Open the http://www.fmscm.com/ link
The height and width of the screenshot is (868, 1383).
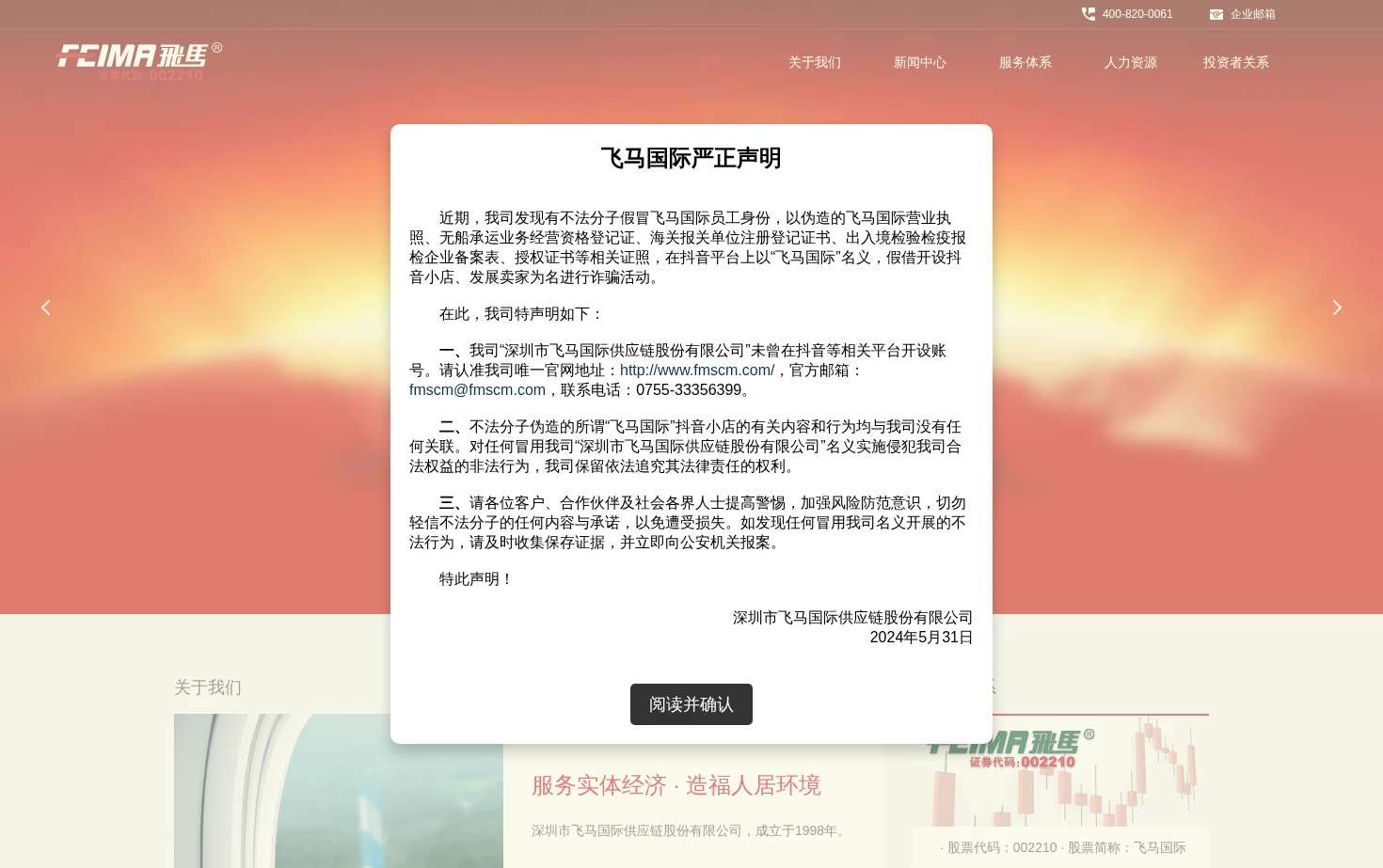click(x=697, y=371)
